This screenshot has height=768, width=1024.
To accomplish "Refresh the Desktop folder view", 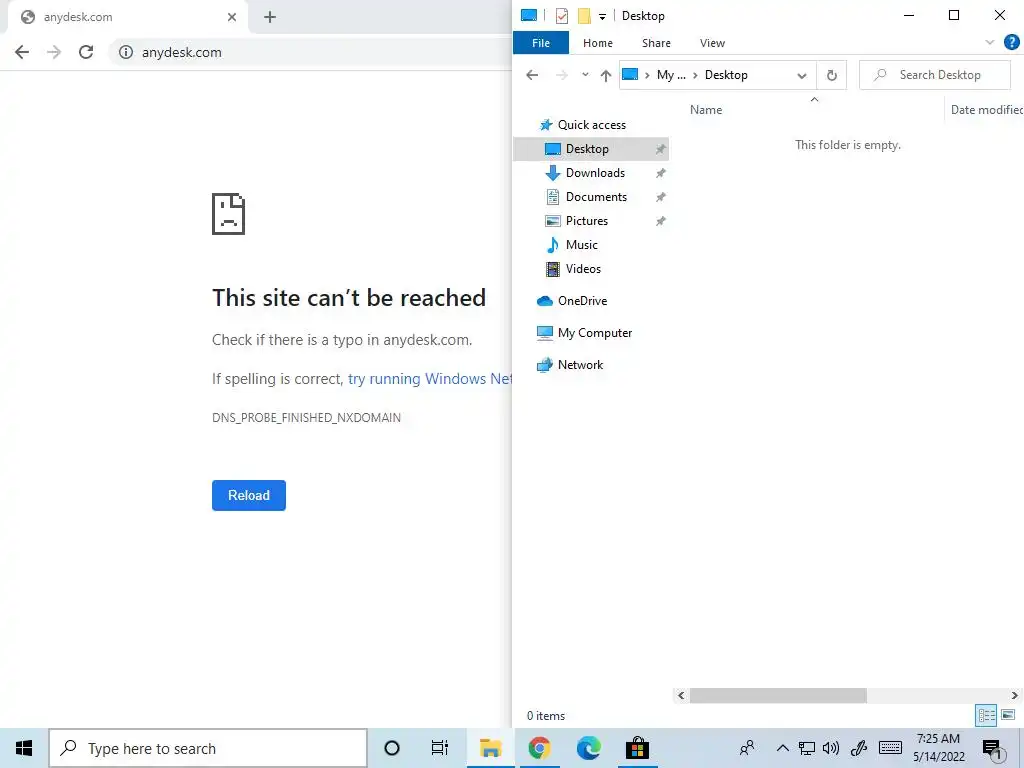I will [831, 75].
